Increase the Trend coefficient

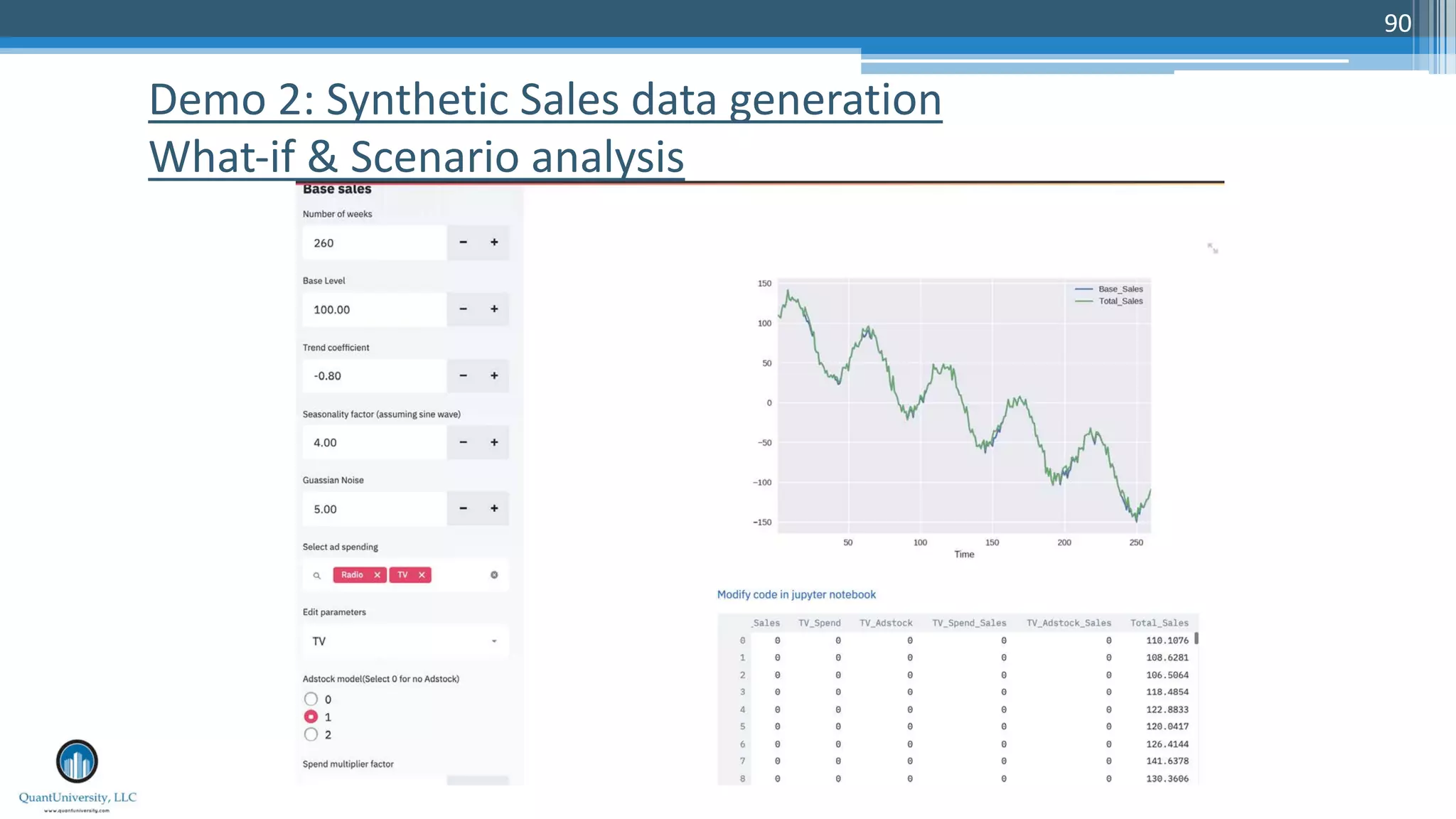tap(494, 375)
